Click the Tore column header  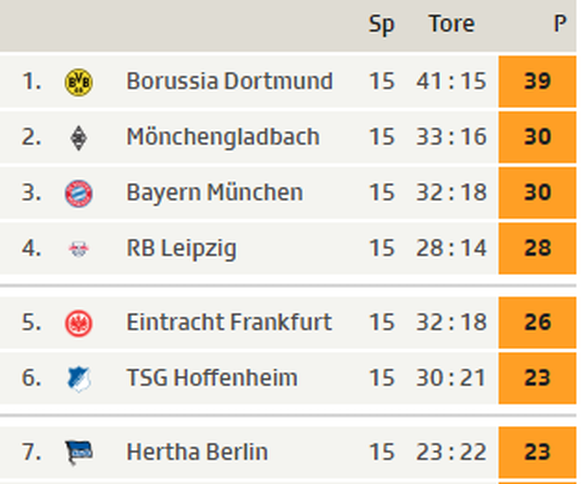452,24
